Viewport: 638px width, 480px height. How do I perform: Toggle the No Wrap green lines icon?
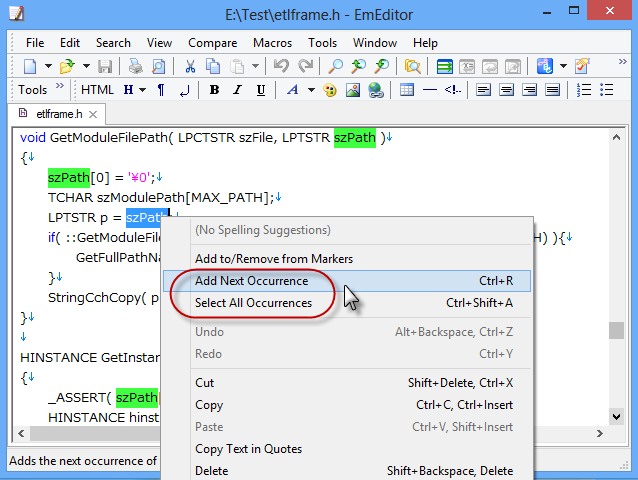(x=444, y=66)
